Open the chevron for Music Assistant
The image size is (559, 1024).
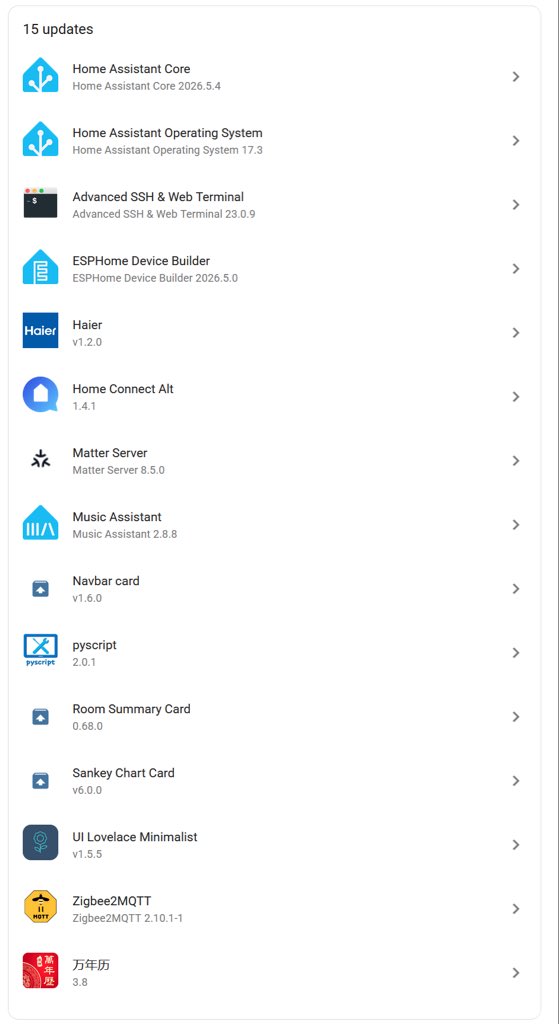pos(516,524)
